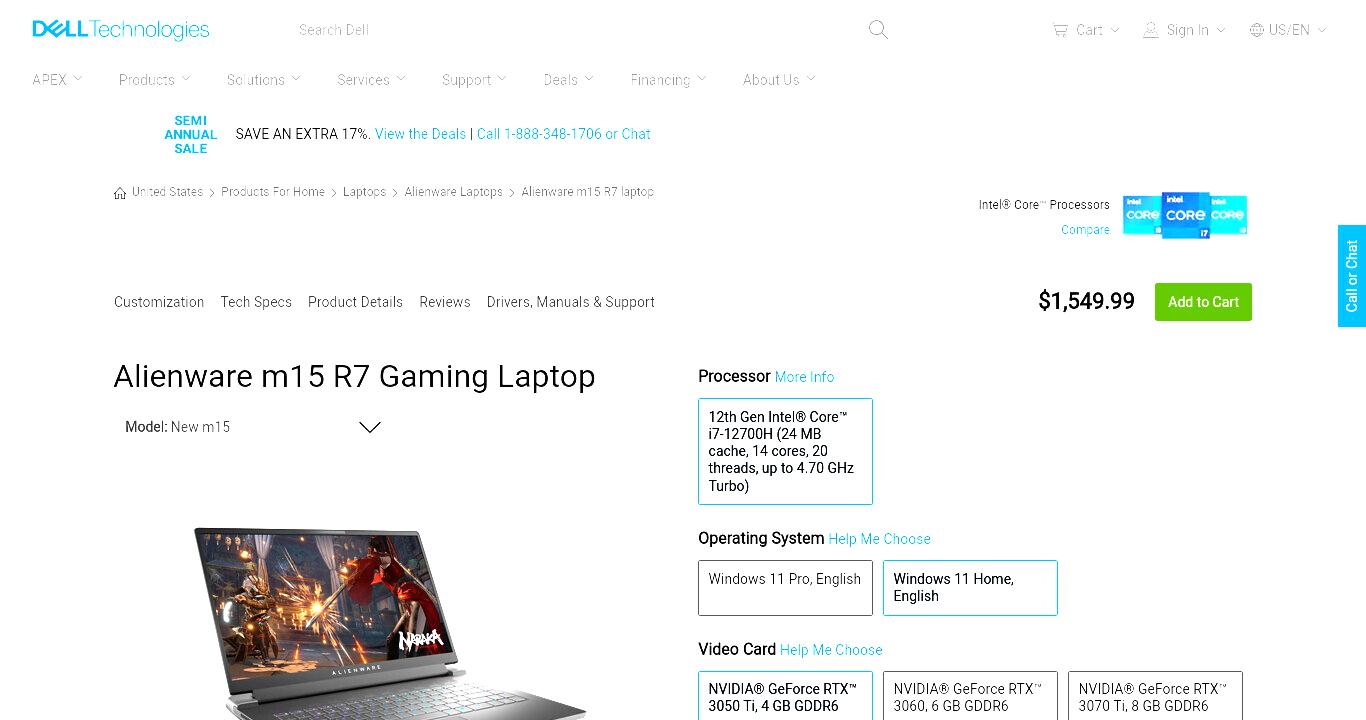The width and height of the screenshot is (1366, 720).
Task: Select Windows 11 Home, English option
Action: click(x=970, y=588)
